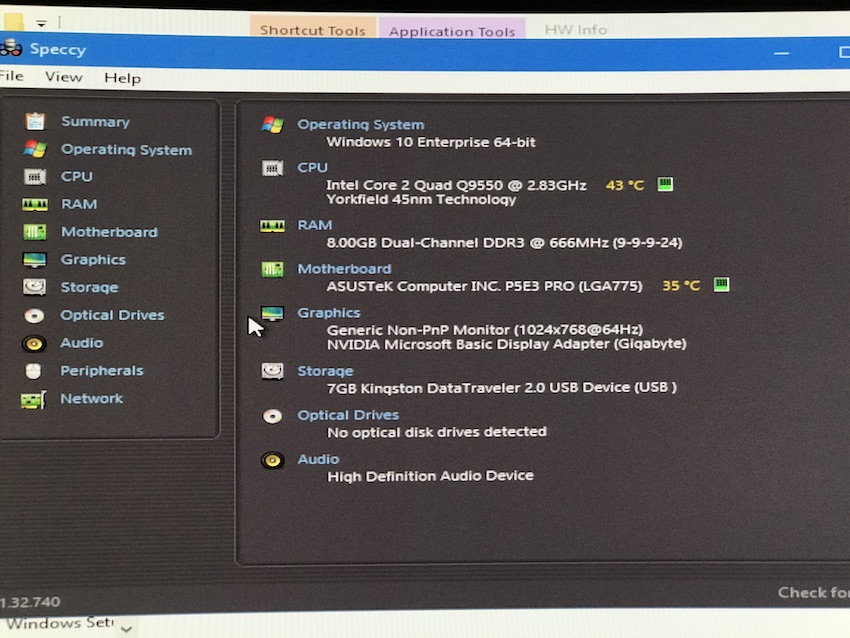Open the CPU heading link in summary
Screen dimensions: 850x638
(x=312, y=167)
